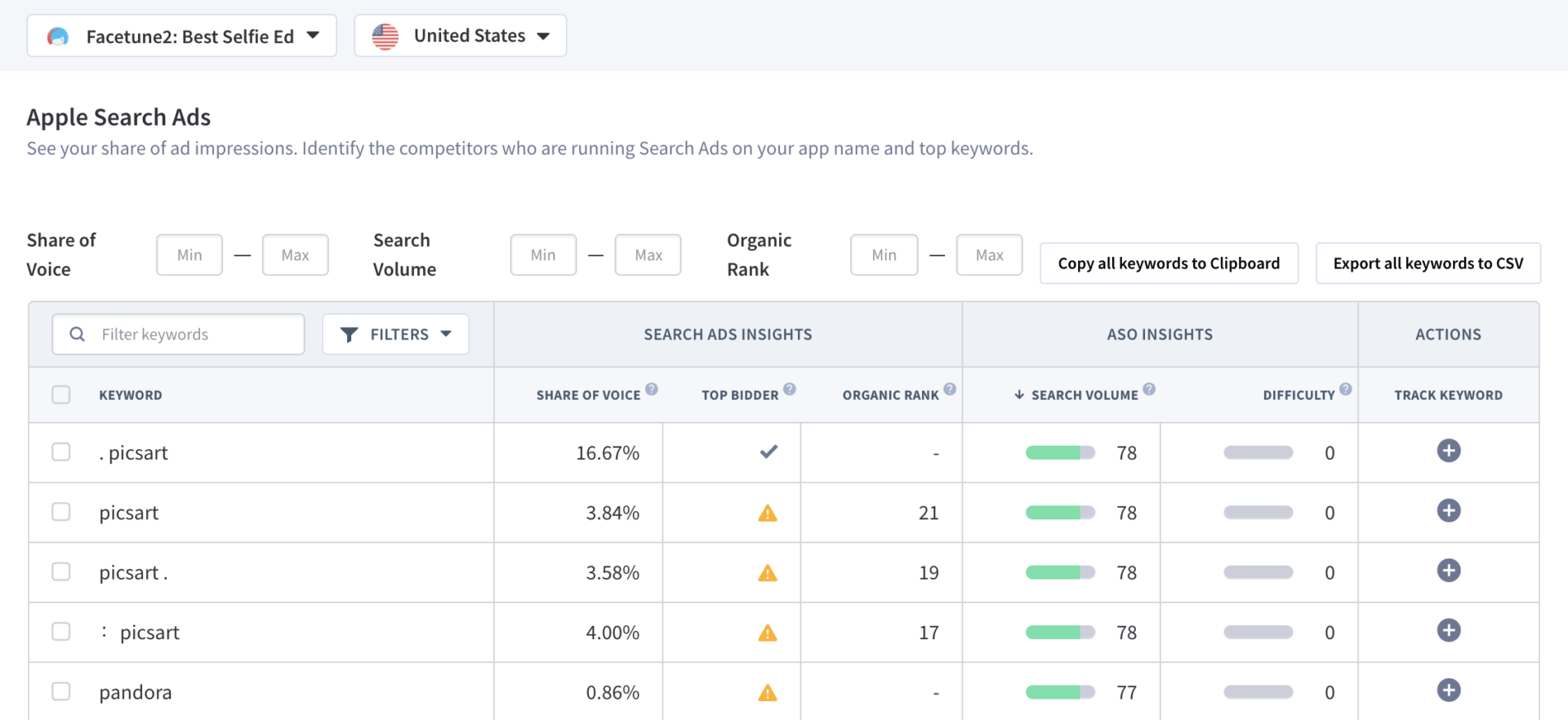This screenshot has height=720, width=1568.
Task: Click the Search Volume sort arrow
Action: (x=1019, y=394)
